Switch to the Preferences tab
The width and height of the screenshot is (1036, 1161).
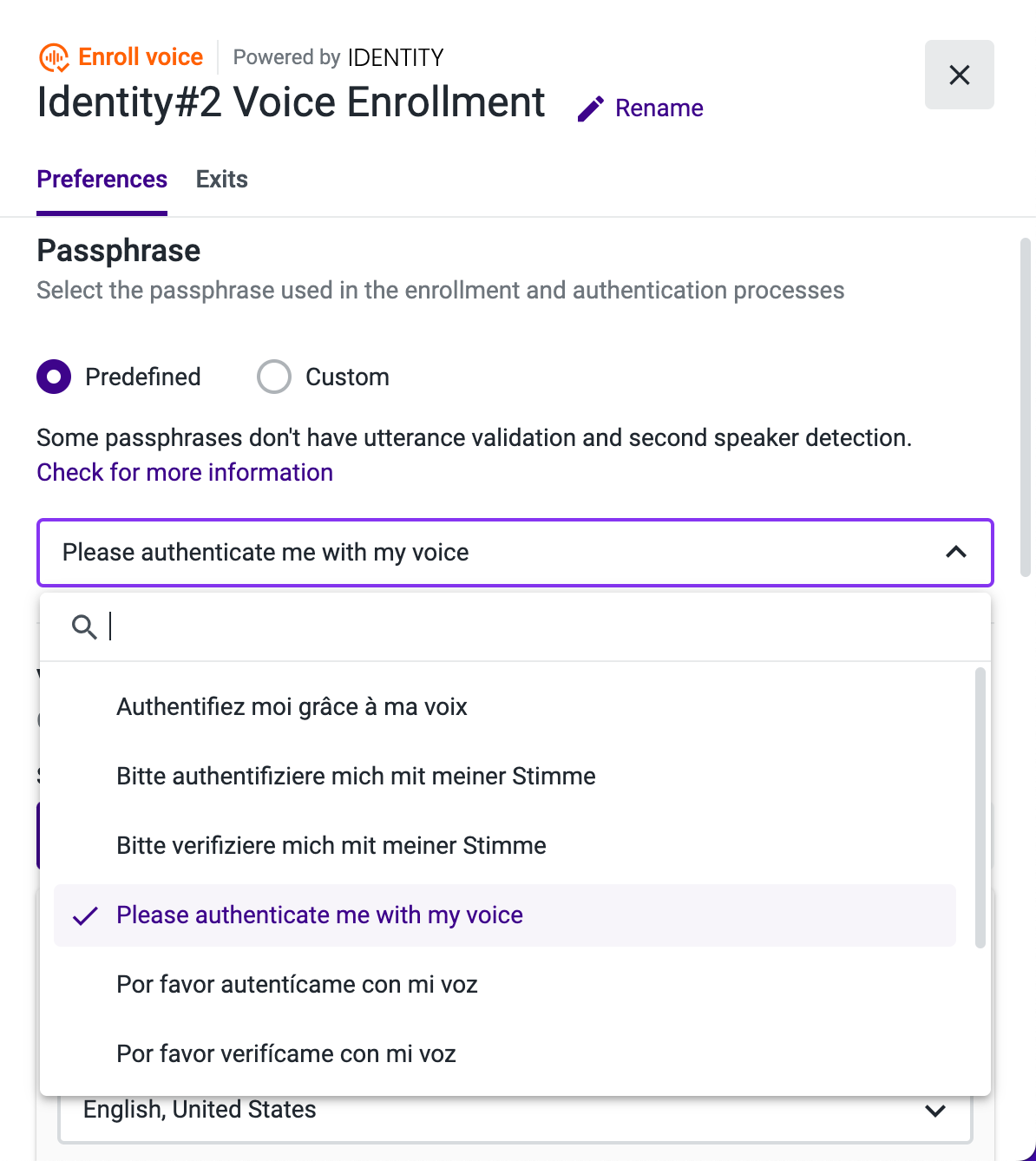(x=102, y=180)
